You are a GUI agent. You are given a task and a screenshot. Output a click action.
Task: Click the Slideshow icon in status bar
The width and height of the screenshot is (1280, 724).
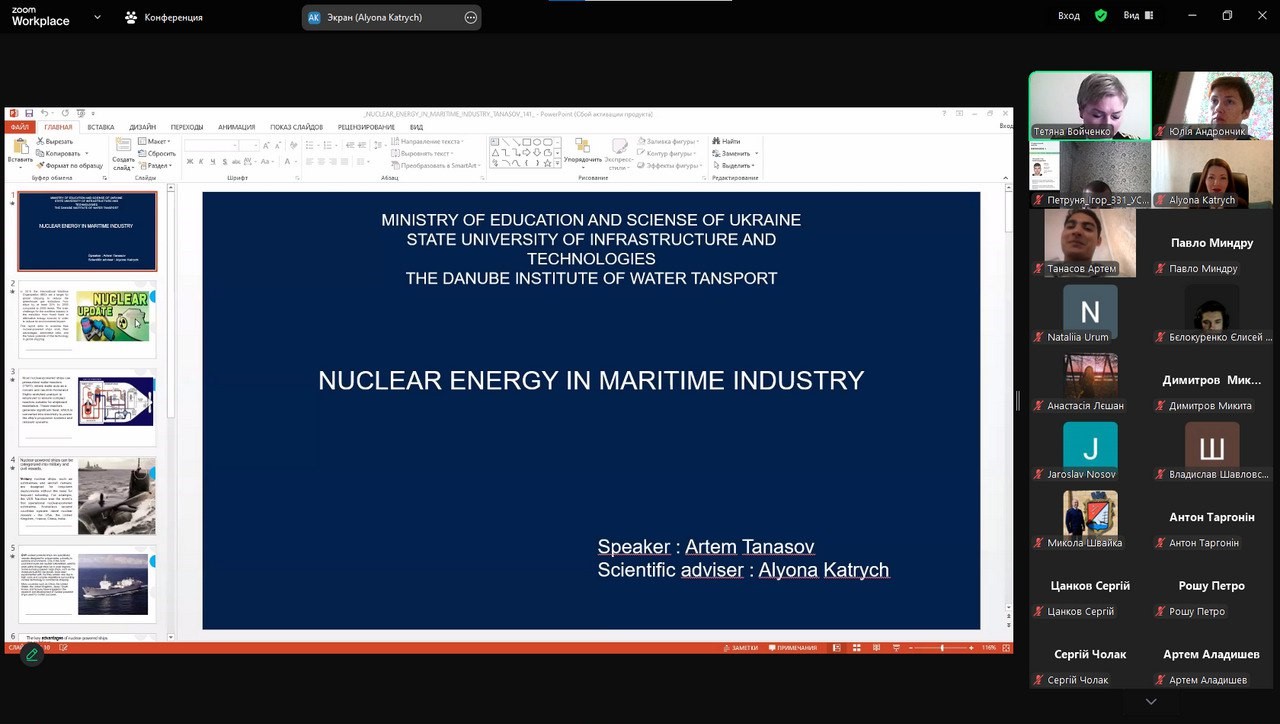[896, 648]
